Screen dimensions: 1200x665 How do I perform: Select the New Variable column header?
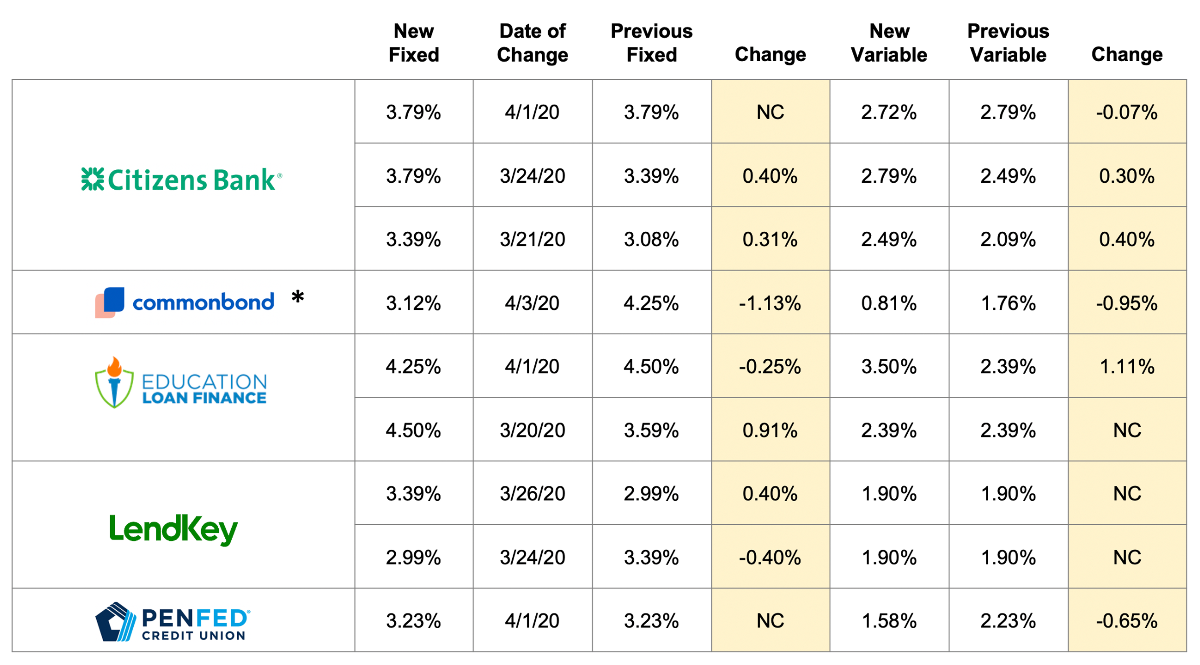pos(889,43)
